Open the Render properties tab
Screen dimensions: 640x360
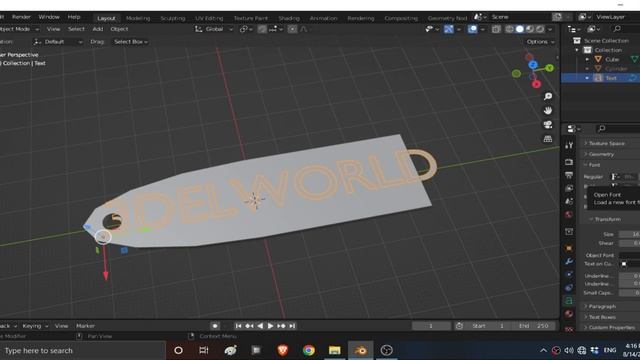tap(569, 162)
